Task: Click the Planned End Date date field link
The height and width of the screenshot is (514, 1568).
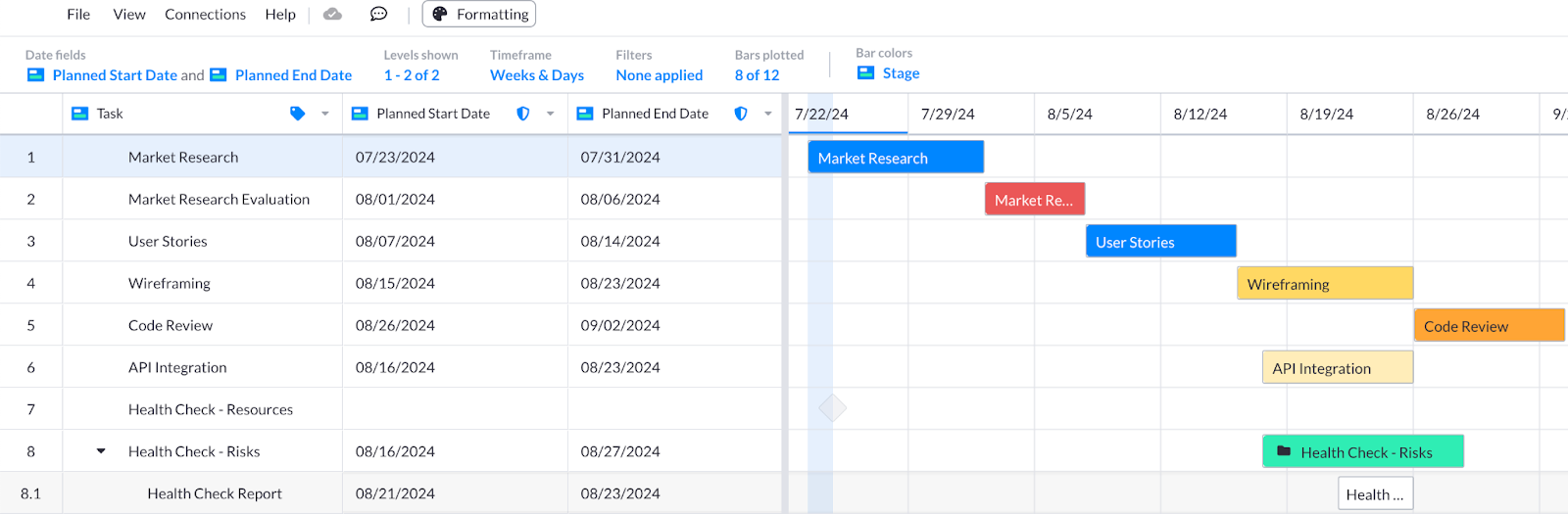Action: point(293,75)
